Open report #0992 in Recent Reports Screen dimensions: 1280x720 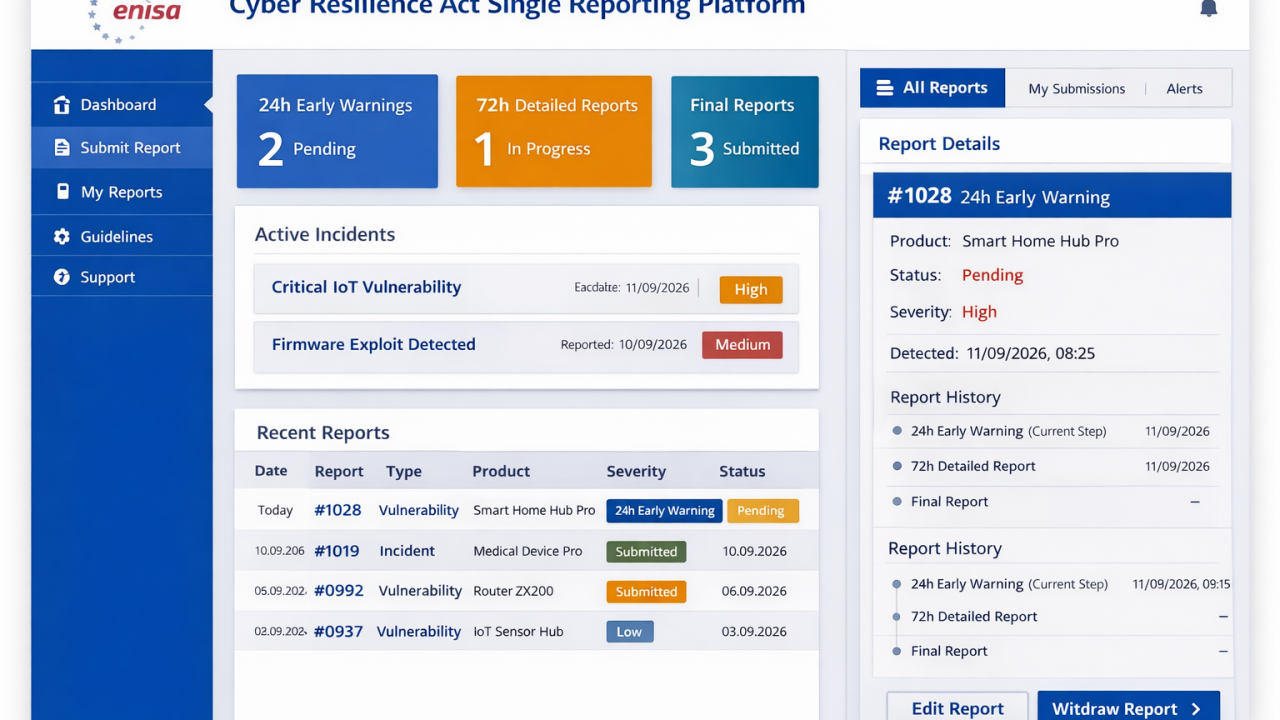(338, 591)
